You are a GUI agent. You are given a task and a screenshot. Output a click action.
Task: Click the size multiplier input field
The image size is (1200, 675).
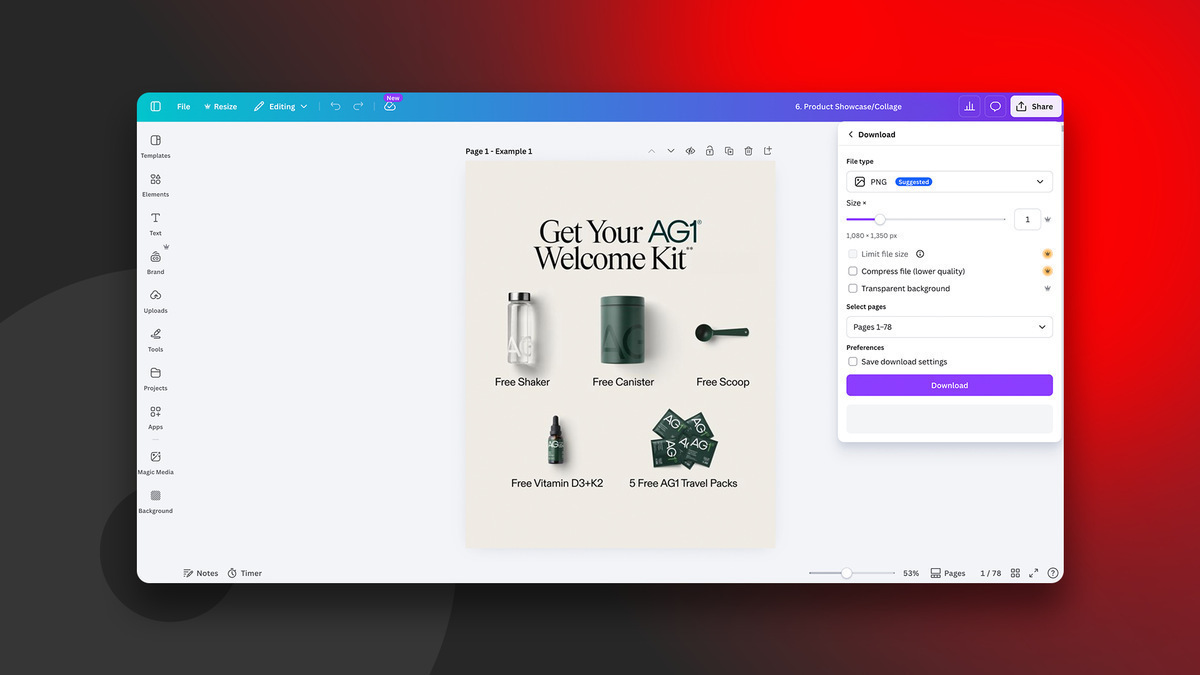click(x=1027, y=219)
